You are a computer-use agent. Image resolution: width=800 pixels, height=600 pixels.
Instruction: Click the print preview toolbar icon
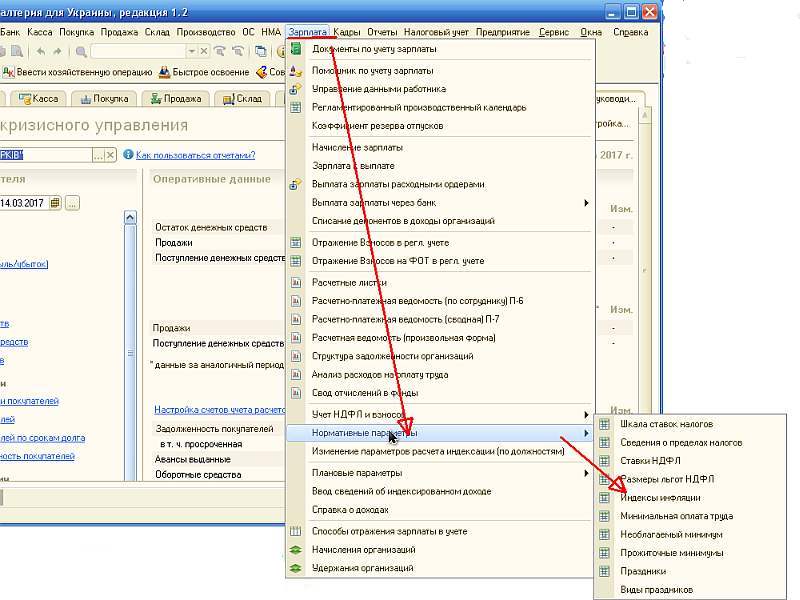17,51
